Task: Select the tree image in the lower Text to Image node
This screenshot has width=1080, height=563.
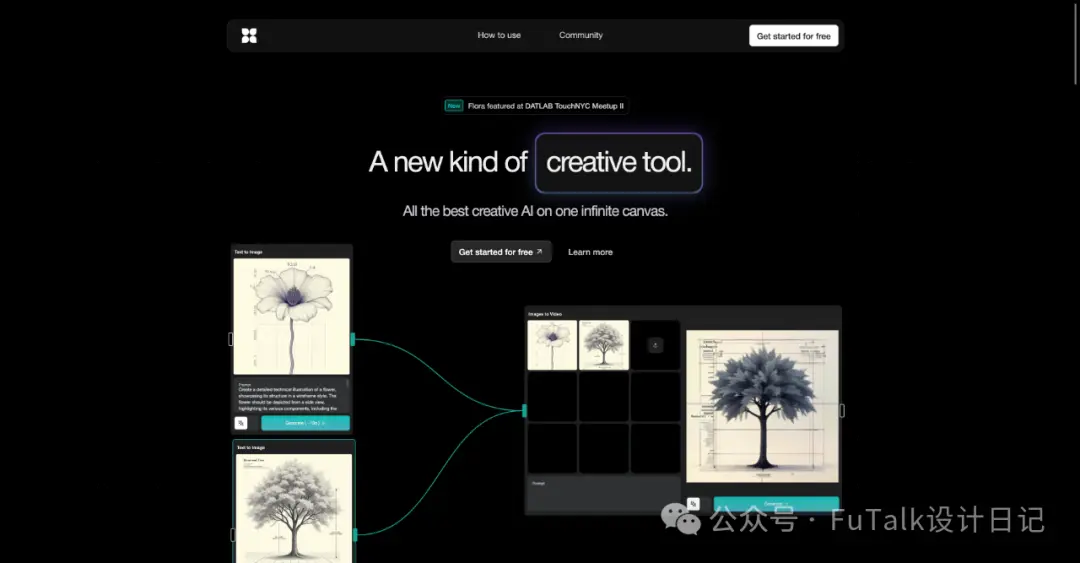Action: pyautogui.click(x=294, y=509)
